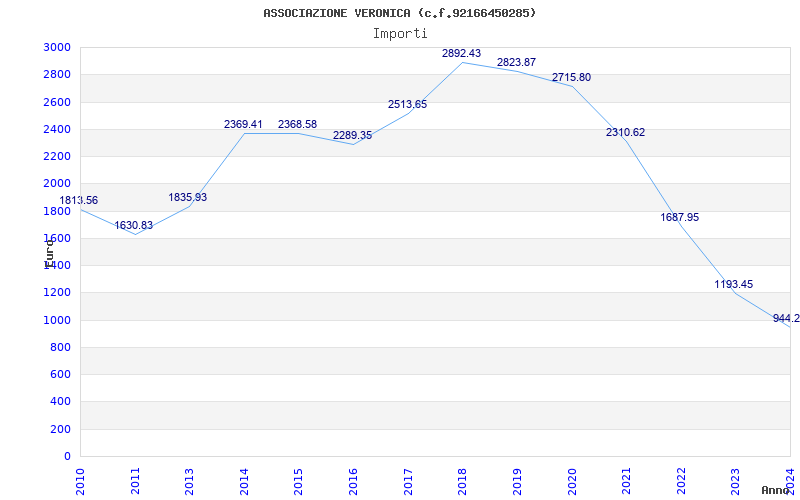
Task: Click y-axis value 400
Action: pyautogui.click(x=60, y=402)
